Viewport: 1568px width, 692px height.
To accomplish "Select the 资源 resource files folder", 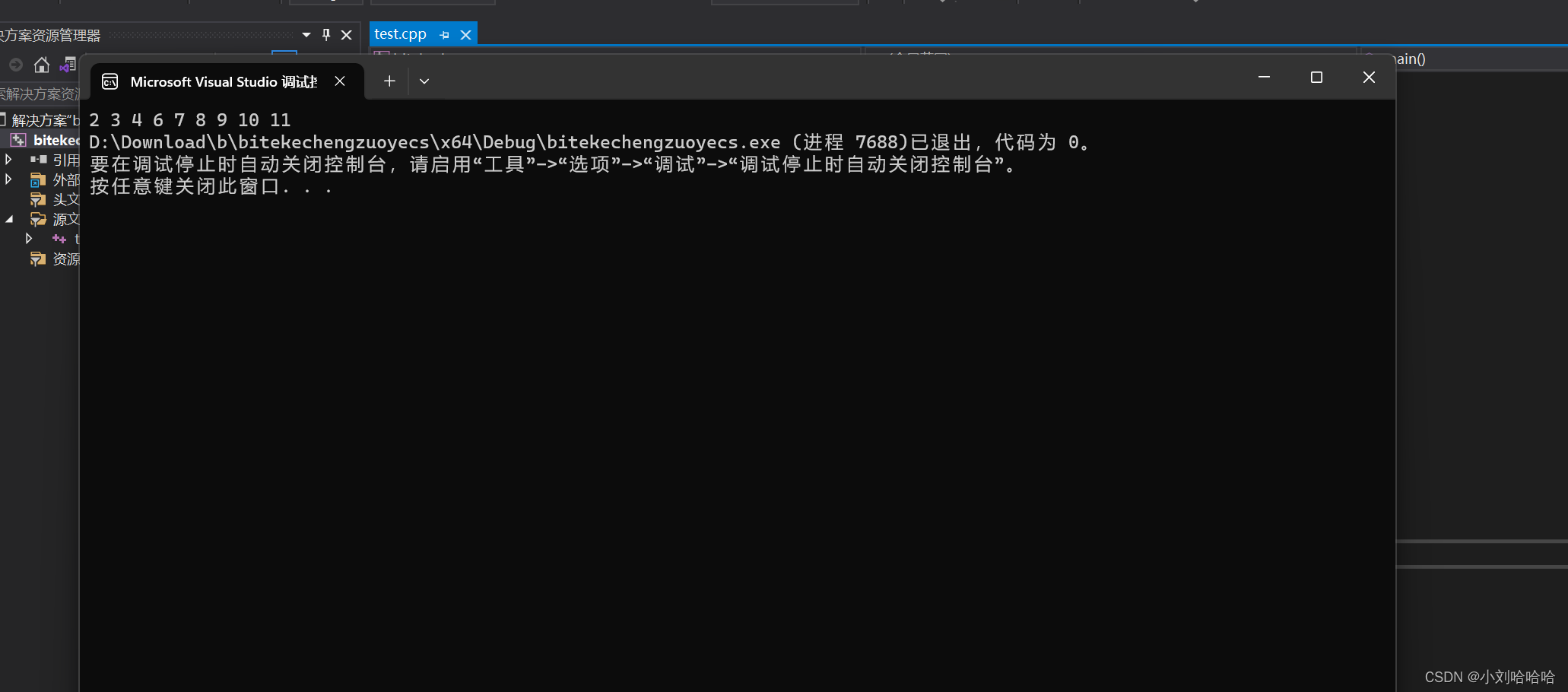I will [66, 259].
